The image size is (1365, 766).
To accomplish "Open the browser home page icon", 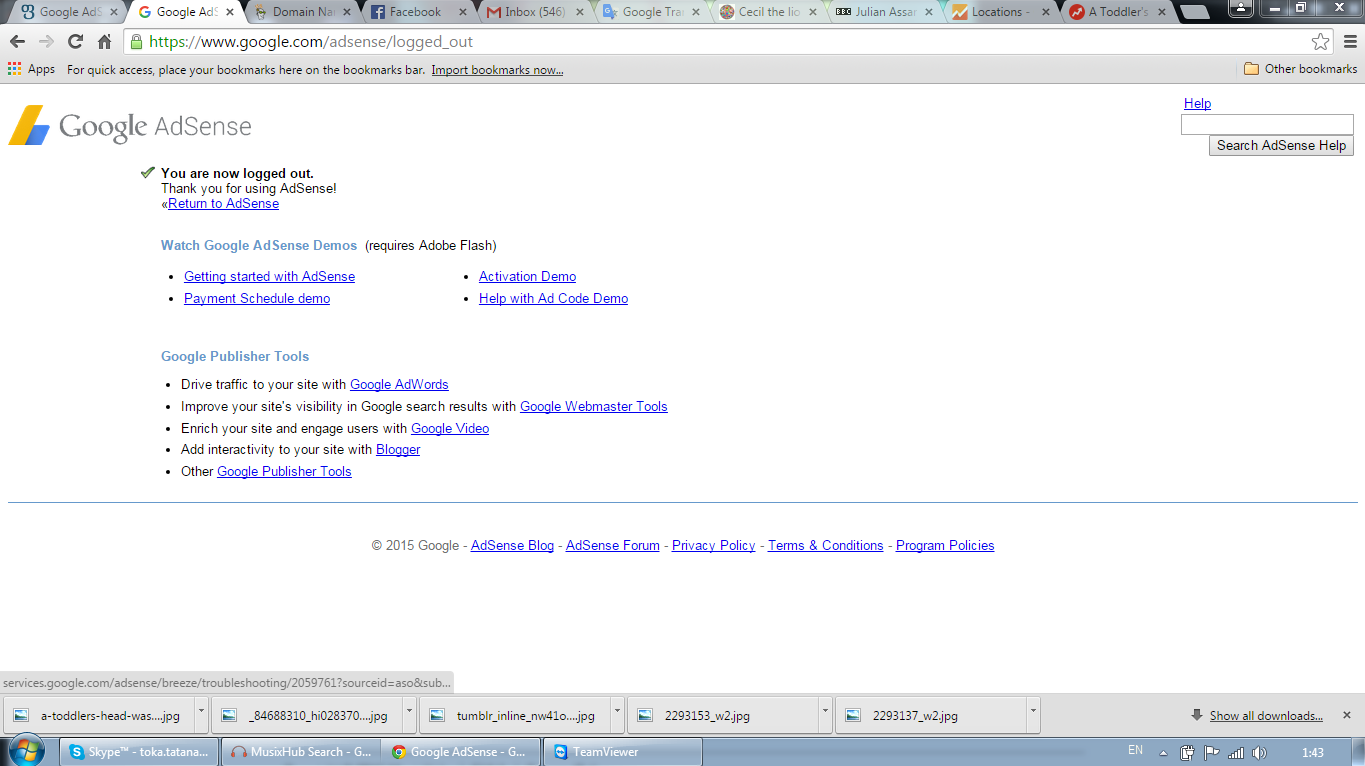I will click(104, 42).
